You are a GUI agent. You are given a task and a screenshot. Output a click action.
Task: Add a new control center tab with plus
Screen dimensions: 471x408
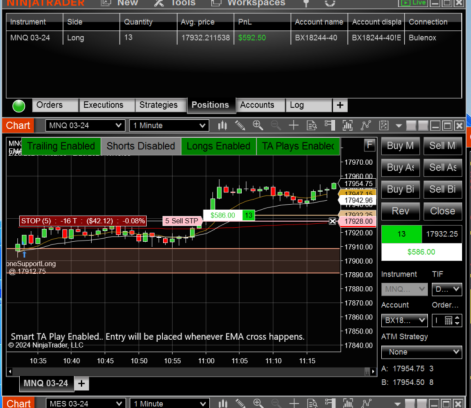click(340, 105)
